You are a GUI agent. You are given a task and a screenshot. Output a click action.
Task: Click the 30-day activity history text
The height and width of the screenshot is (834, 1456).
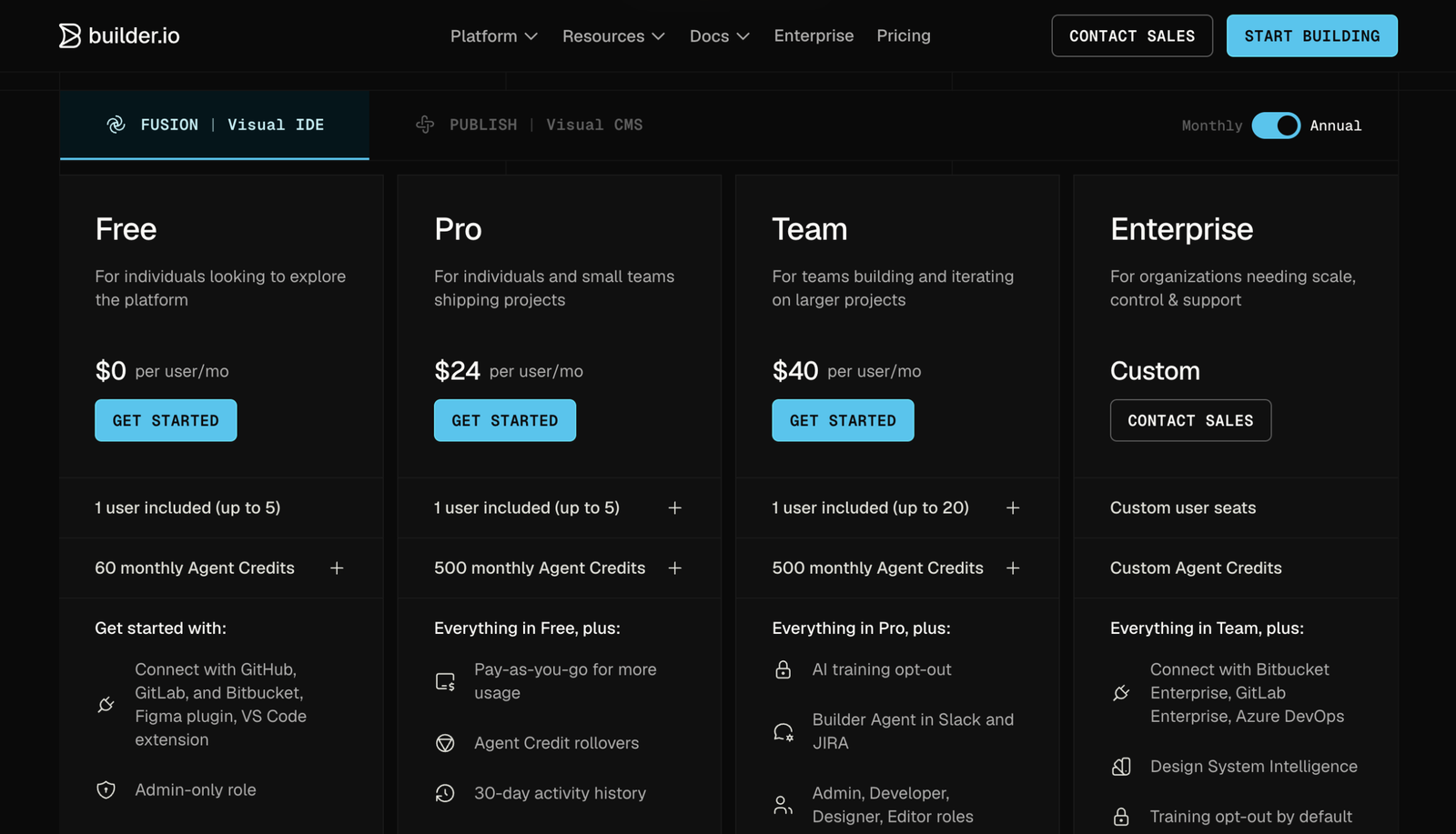click(560, 793)
